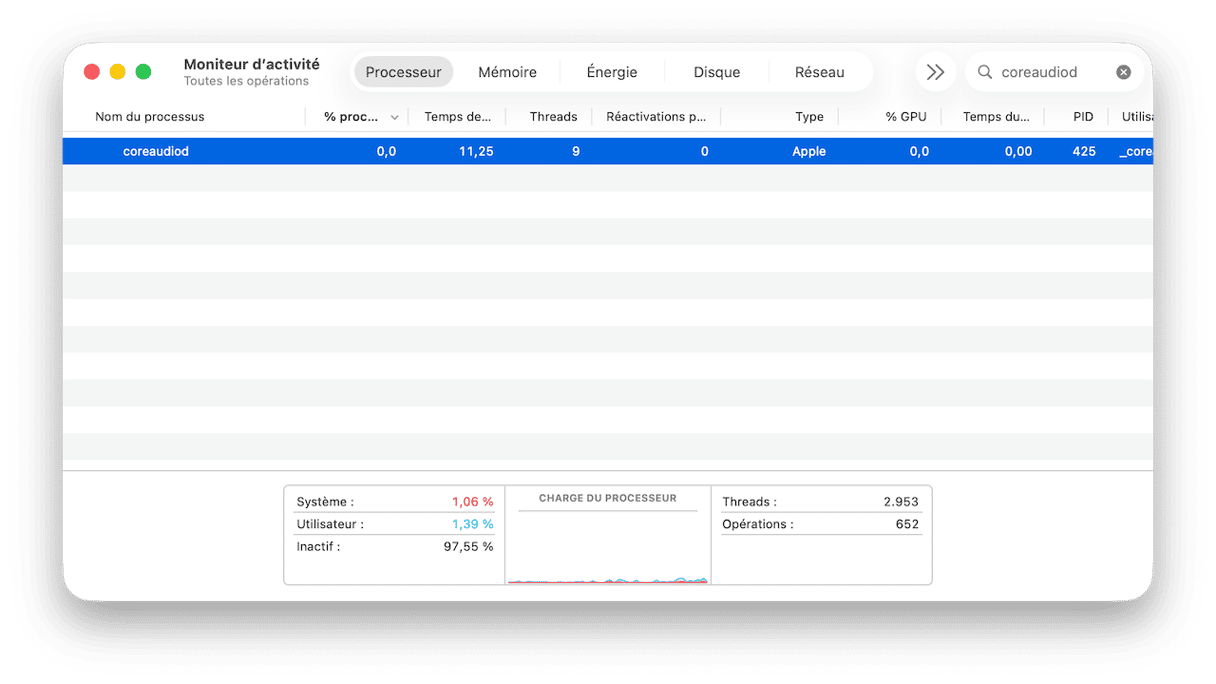Click the green full-screen window button

click(143, 72)
